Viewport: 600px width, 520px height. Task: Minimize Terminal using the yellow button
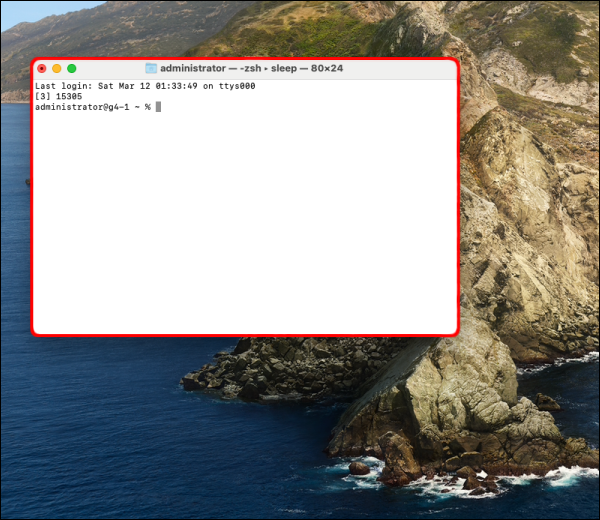coord(57,68)
